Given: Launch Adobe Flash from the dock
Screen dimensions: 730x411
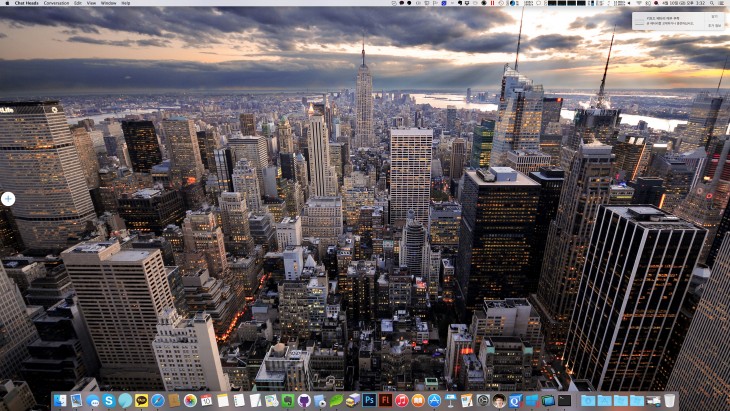Looking at the screenshot, I should click(x=385, y=401).
